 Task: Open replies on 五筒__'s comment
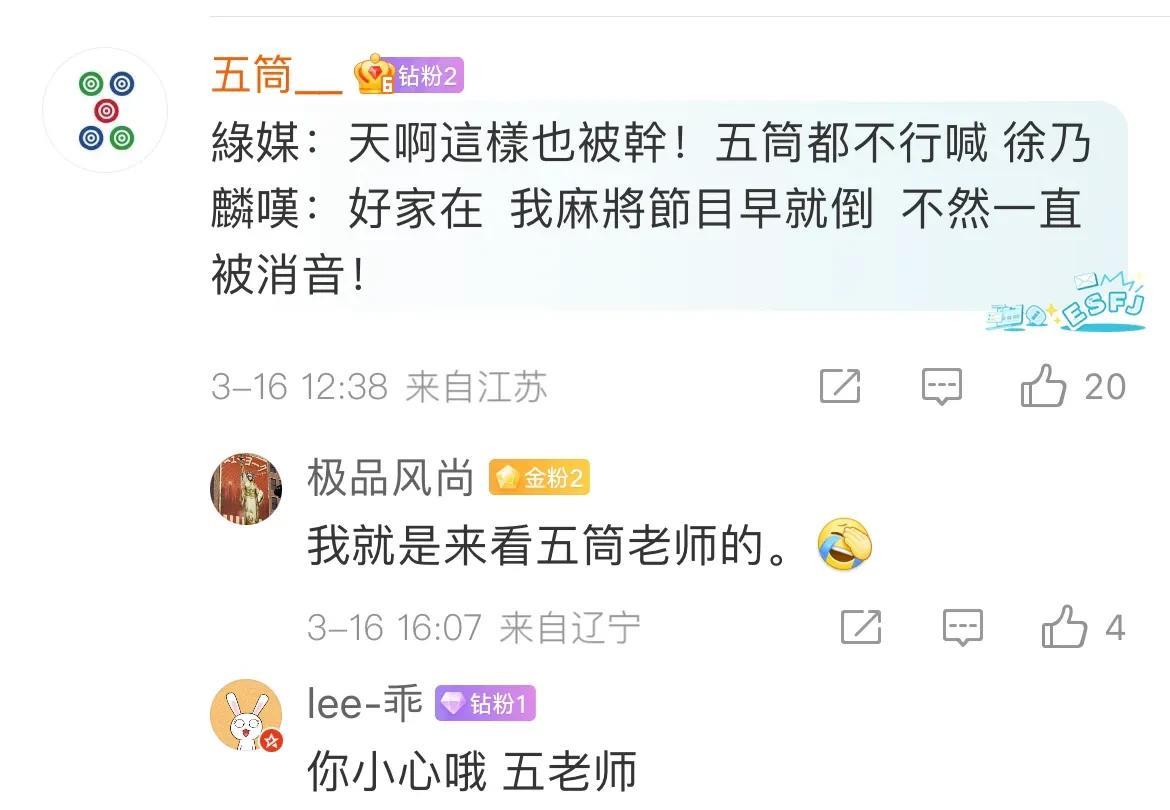(x=942, y=386)
